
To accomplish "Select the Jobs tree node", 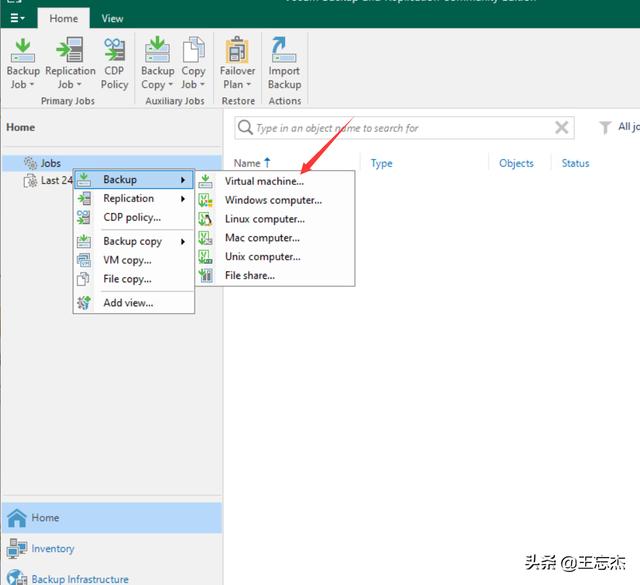I will [x=112, y=163].
